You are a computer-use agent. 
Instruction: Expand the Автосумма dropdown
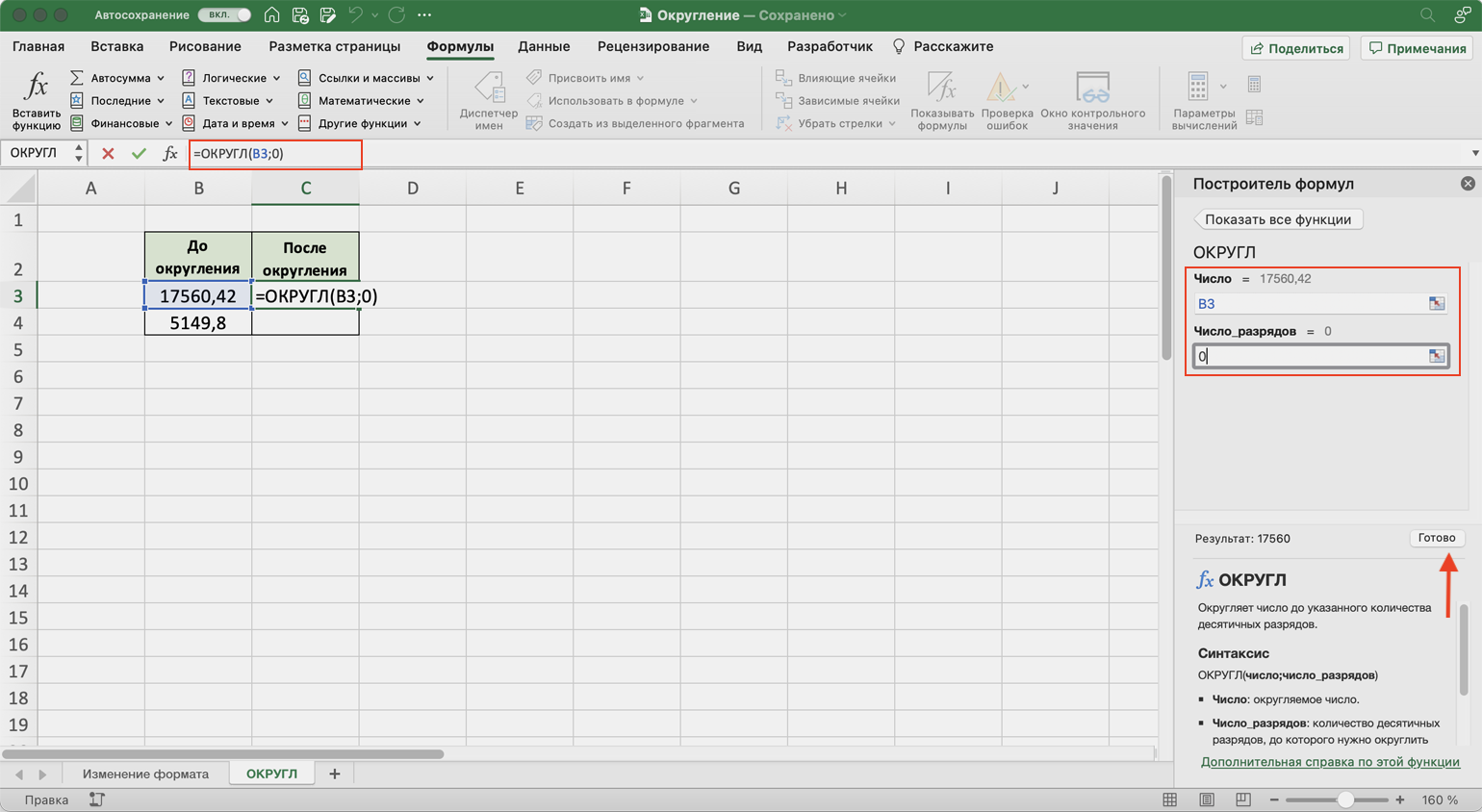click(160, 78)
